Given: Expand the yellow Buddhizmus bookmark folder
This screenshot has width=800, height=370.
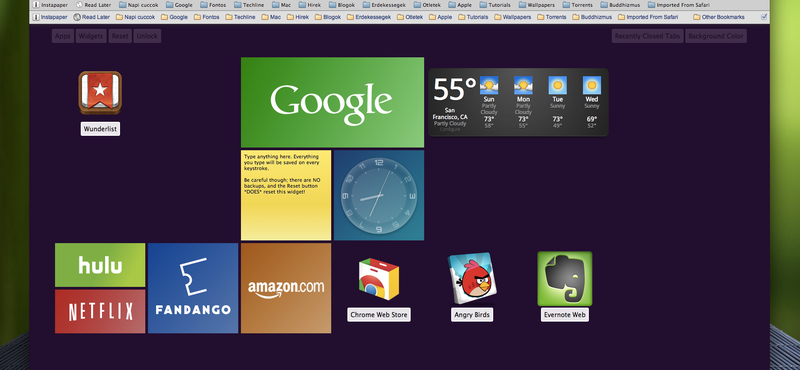Looking at the screenshot, I should (x=591, y=17).
